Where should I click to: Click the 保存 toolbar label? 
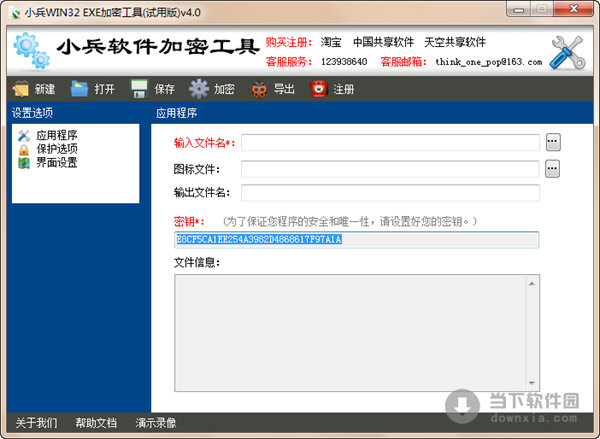(x=165, y=89)
